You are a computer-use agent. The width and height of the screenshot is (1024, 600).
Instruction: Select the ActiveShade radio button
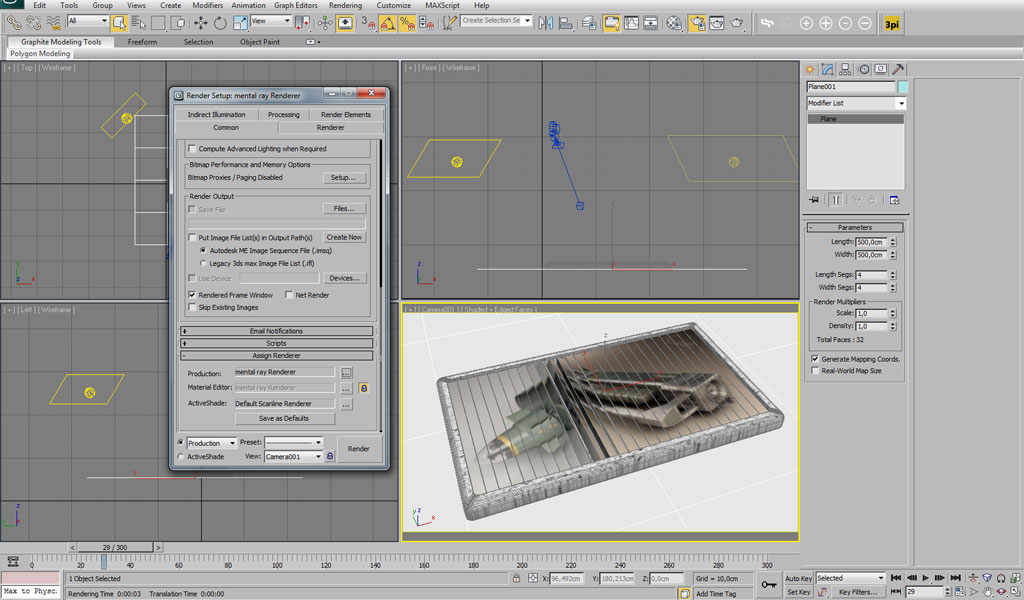coord(181,457)
